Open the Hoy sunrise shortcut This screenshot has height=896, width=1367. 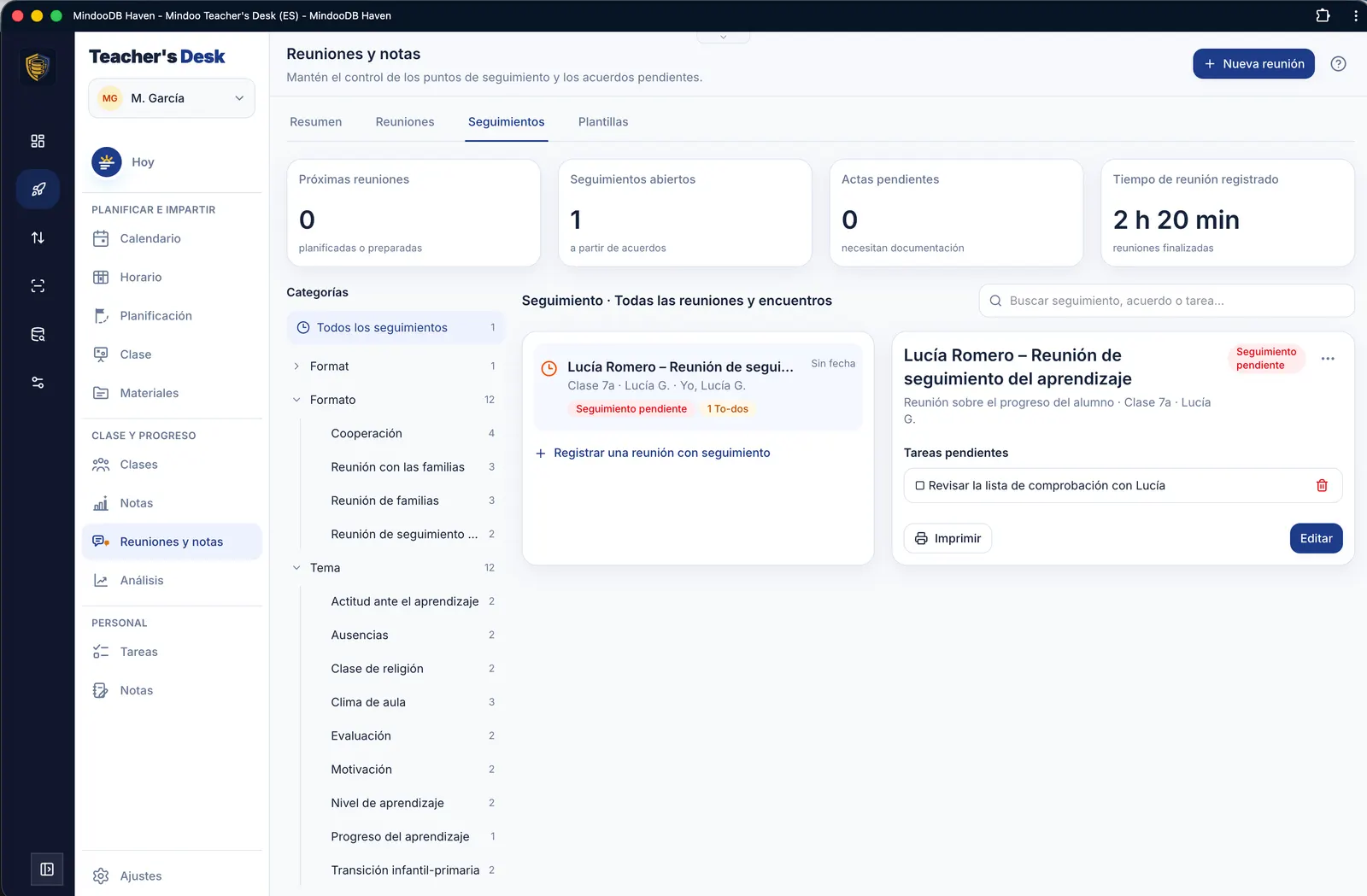point(172,162)
